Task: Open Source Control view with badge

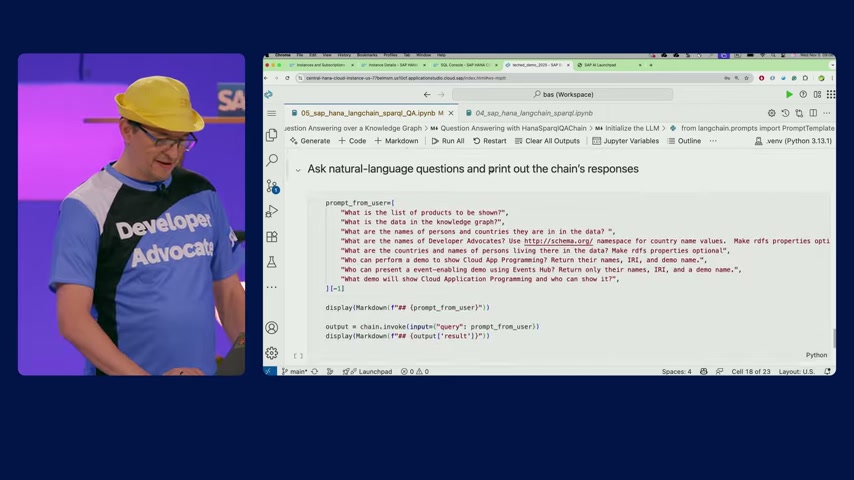Action: [x=272, y=186]
